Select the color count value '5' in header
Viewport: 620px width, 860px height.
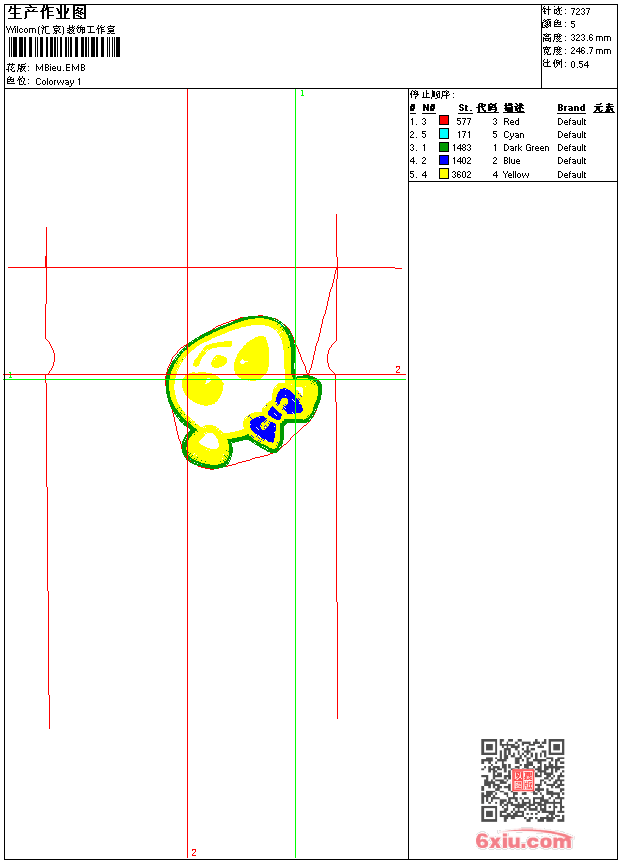point(573,25)
